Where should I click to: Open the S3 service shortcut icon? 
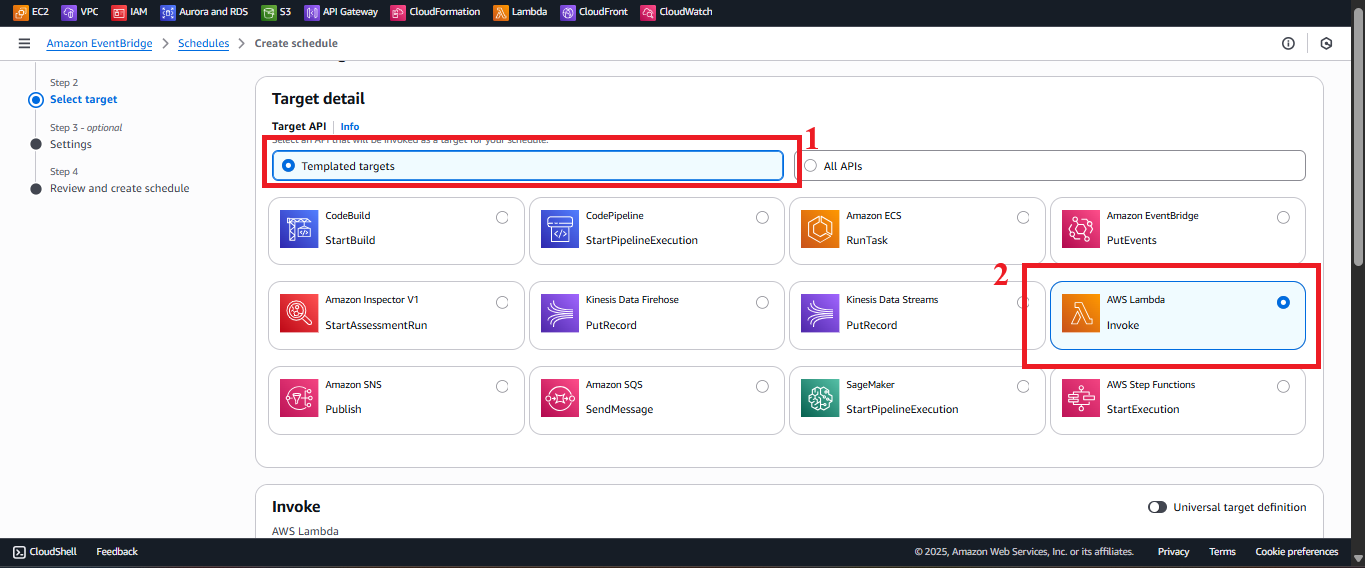click(269, 12)
